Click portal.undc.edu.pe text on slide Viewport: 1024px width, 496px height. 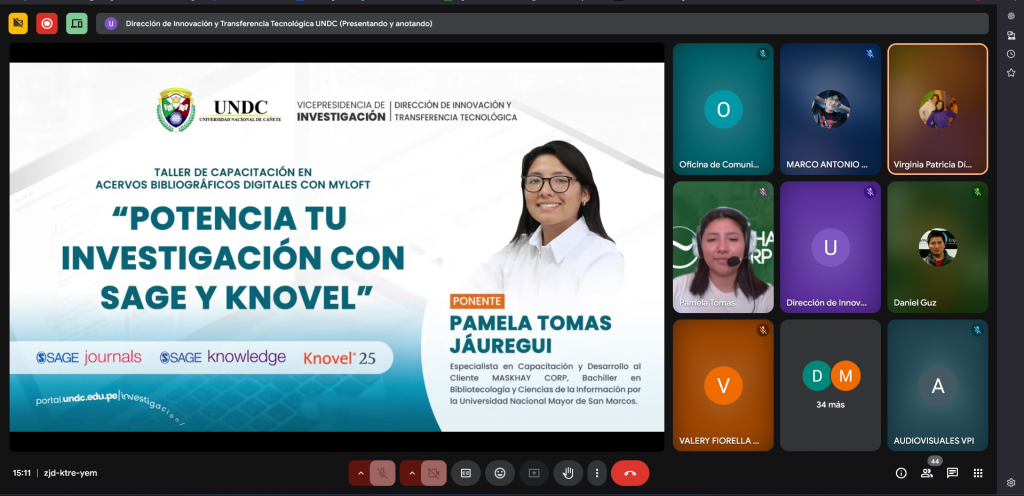pyautogui.click(x=77, y=399)
